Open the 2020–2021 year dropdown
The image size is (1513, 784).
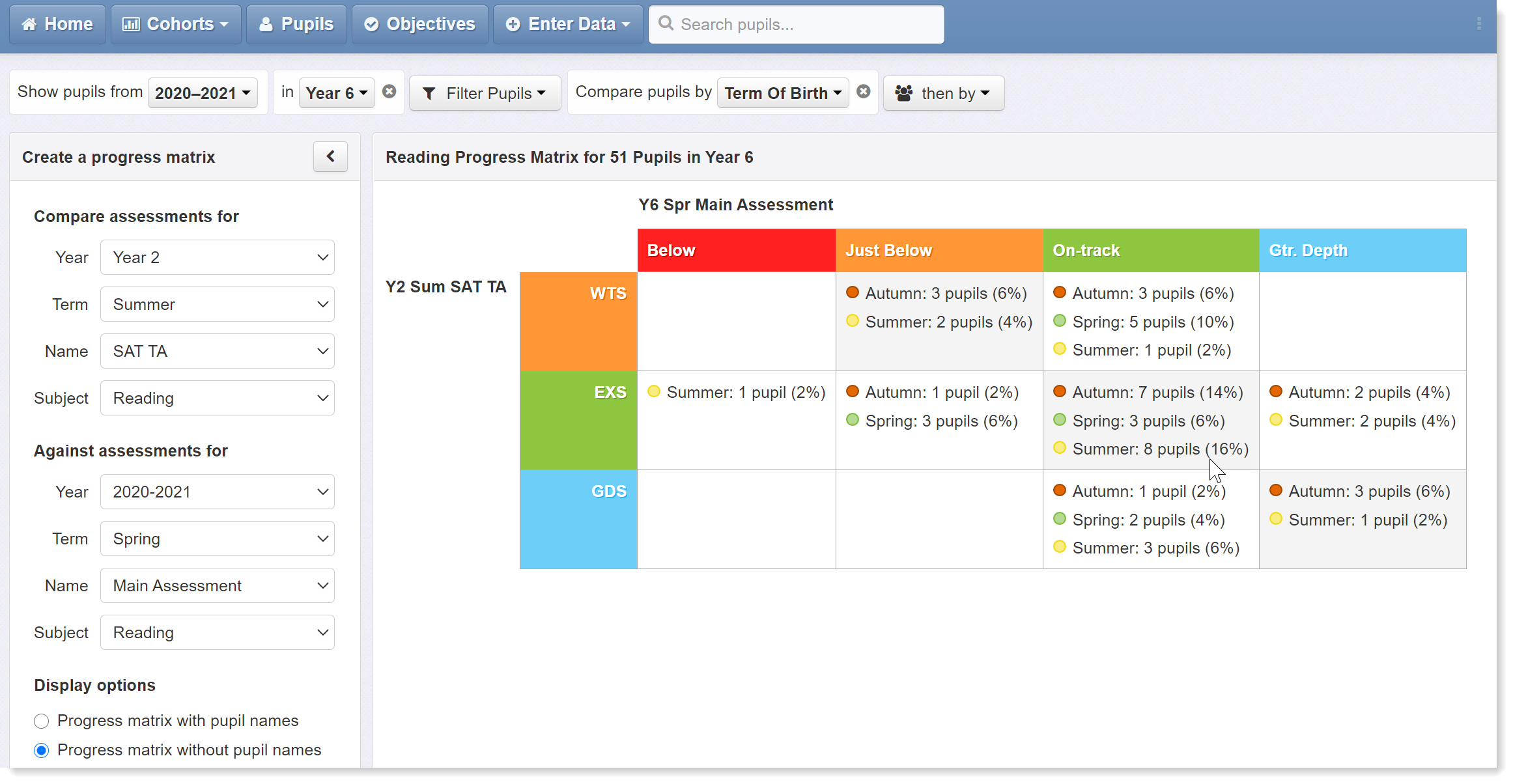[203, 93]
